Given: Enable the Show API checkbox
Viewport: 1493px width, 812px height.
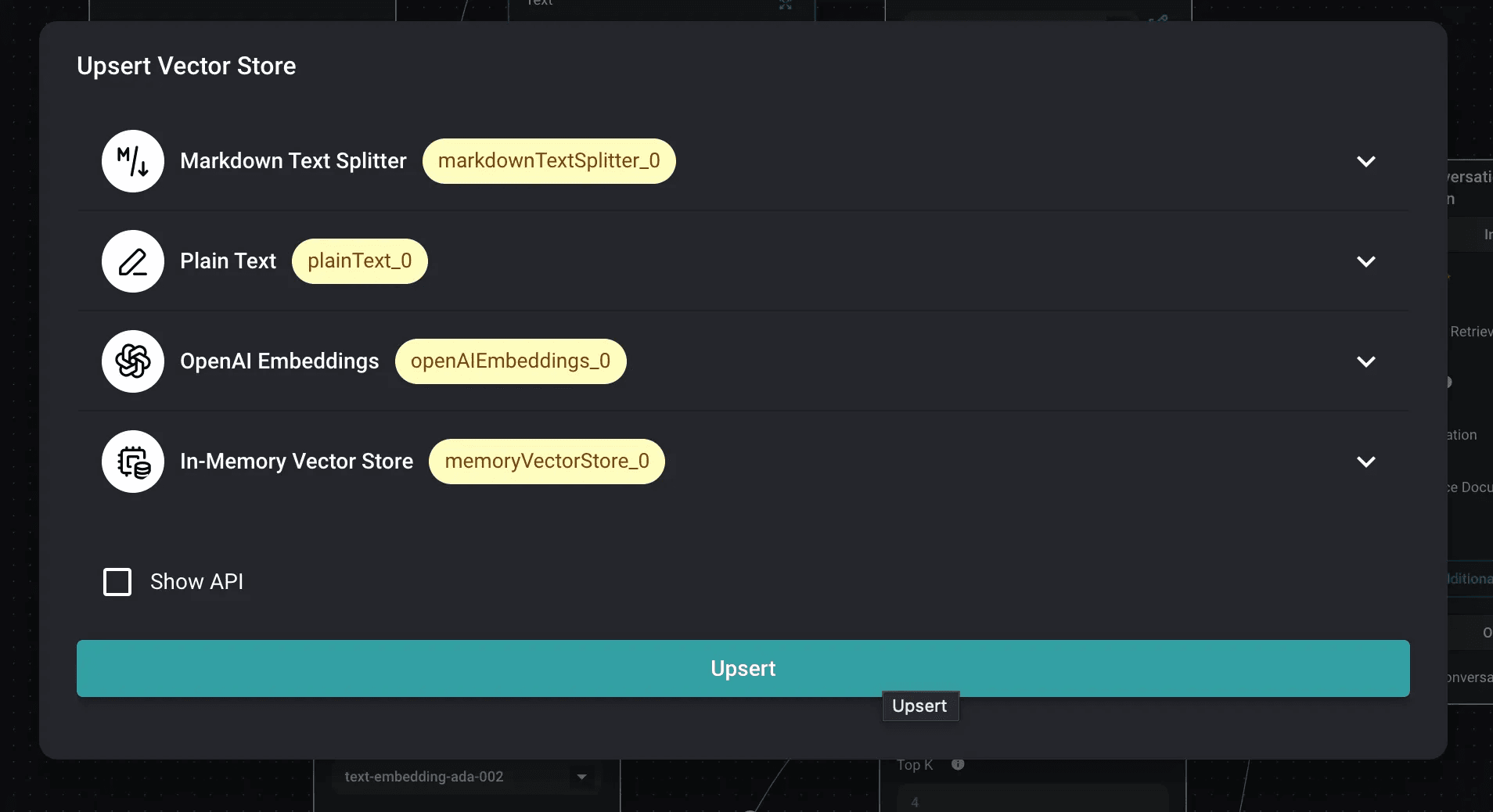Looking at the screenshot, I should 117,582.
